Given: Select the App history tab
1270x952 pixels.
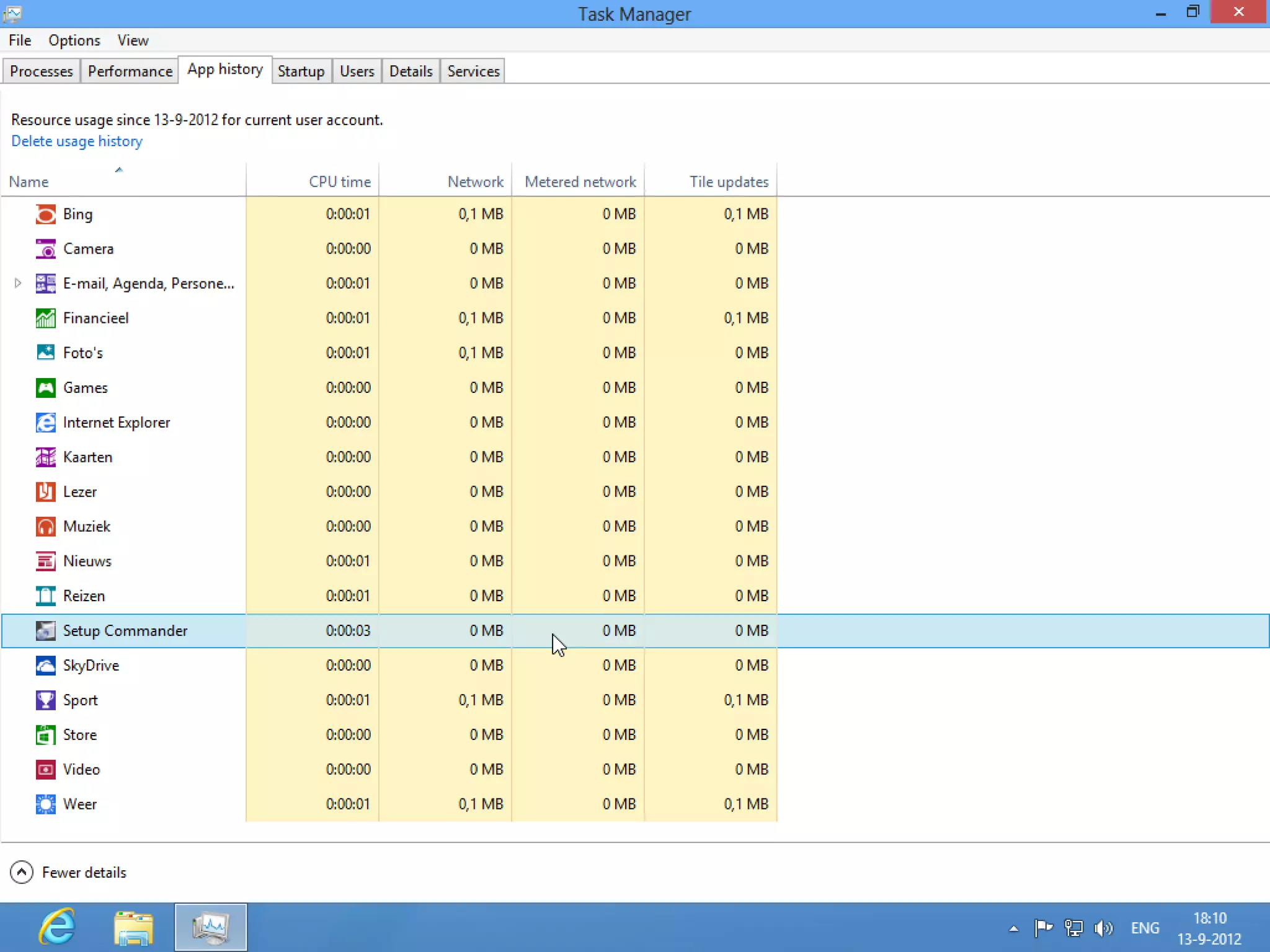Looking at the screenshot, I should (225, 69).
